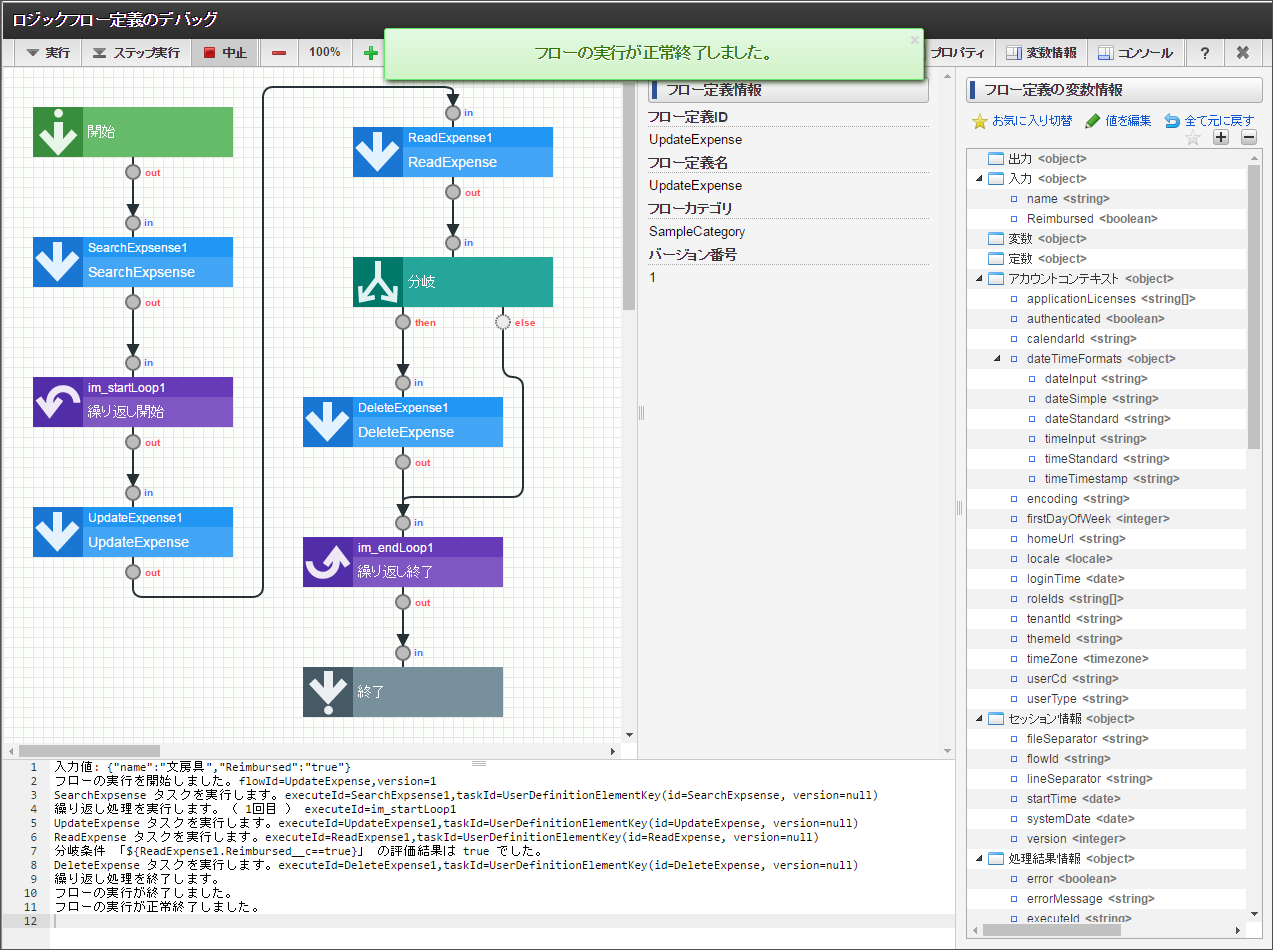Collapse the 入力 <object> tree node

pos(979,179)
